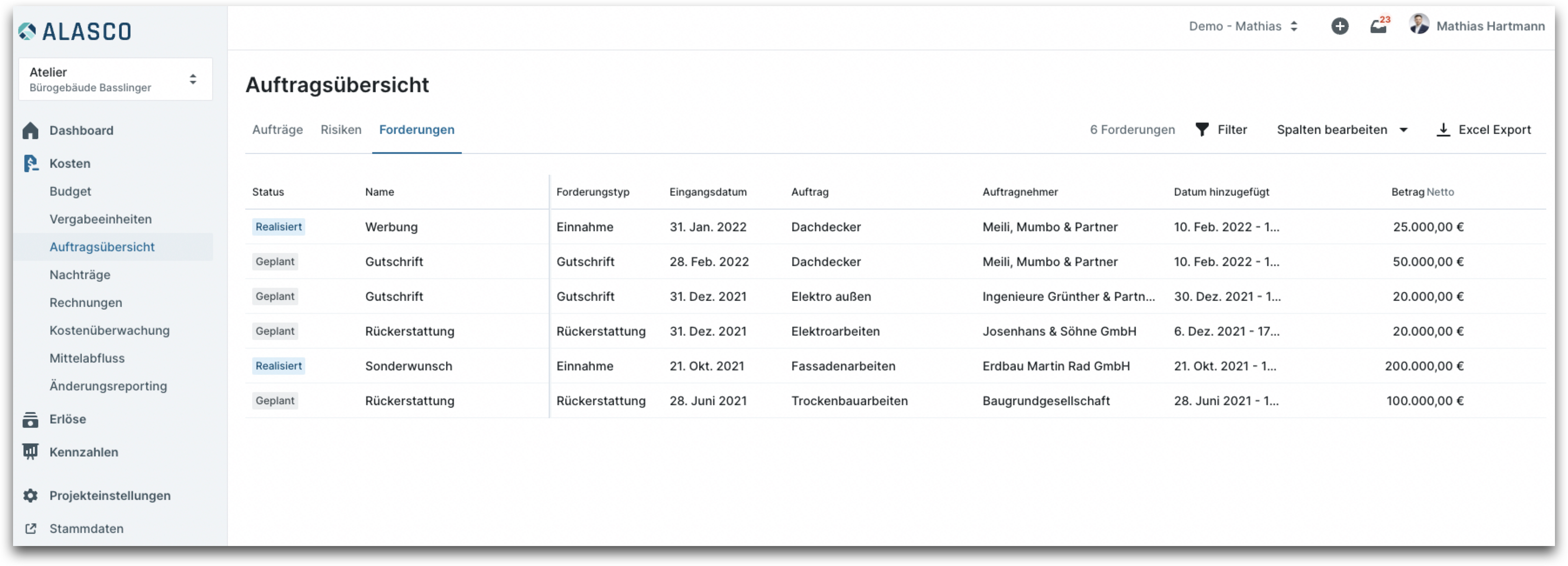Click the Filter funnel icon
The width and height of the screenshot is (1568, 566).
[x=1201, y=130]
